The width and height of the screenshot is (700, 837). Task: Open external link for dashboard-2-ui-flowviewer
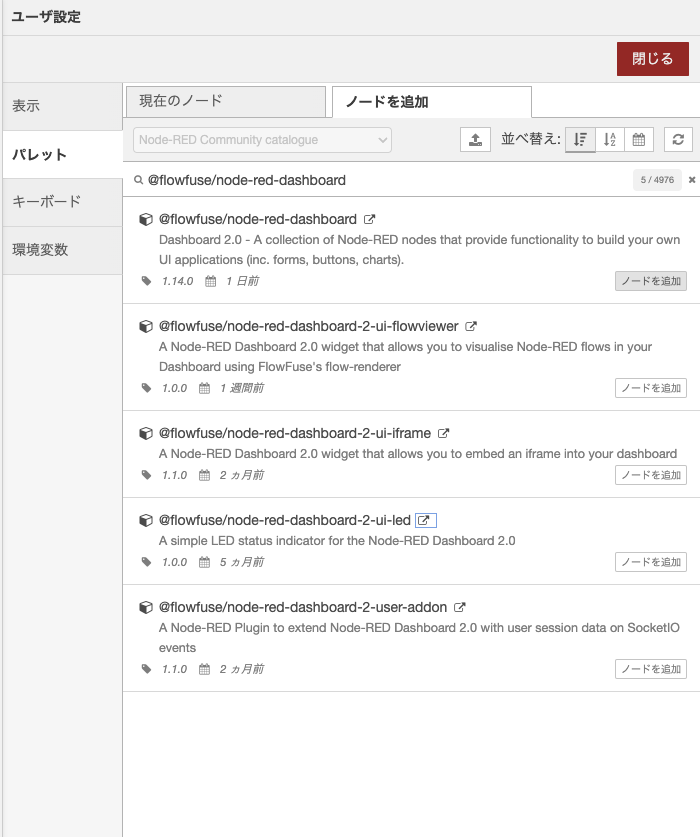tap(471, 326)
